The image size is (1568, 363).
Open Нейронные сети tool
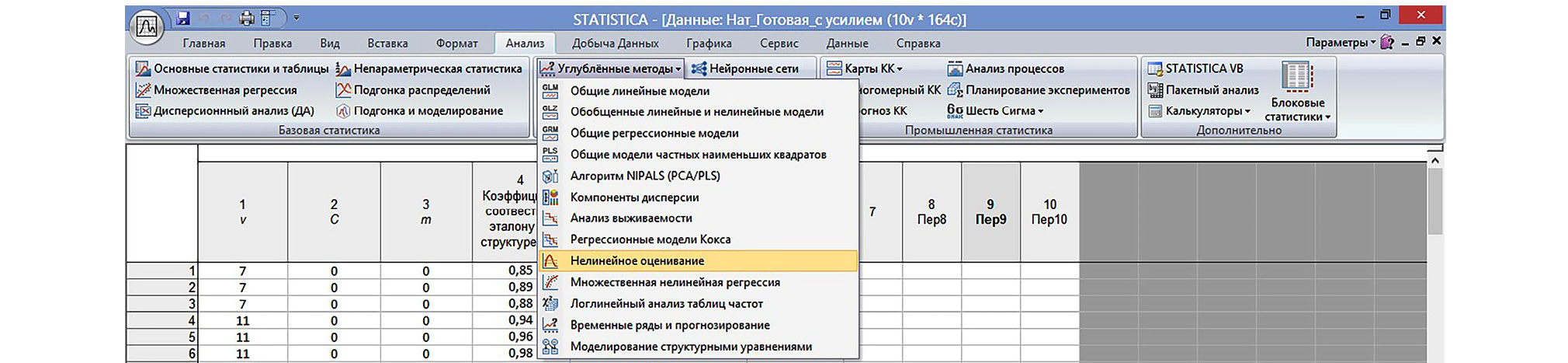pyautogui.click(x=745, y=68)
